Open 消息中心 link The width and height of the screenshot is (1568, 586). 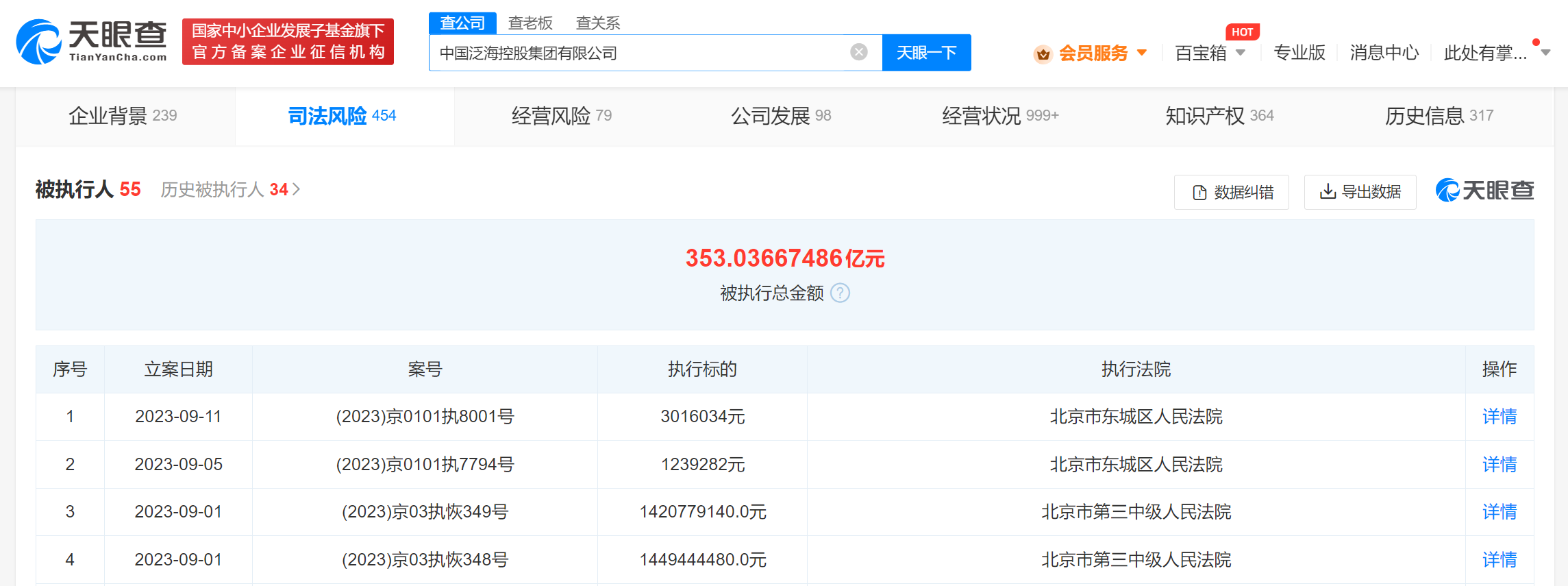[x=1384, y=53]
